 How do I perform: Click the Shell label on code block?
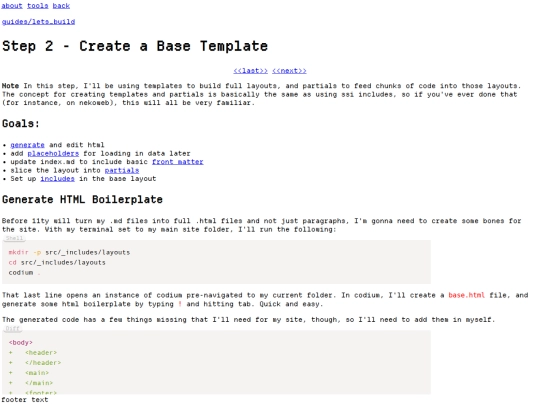click(14, 238)
